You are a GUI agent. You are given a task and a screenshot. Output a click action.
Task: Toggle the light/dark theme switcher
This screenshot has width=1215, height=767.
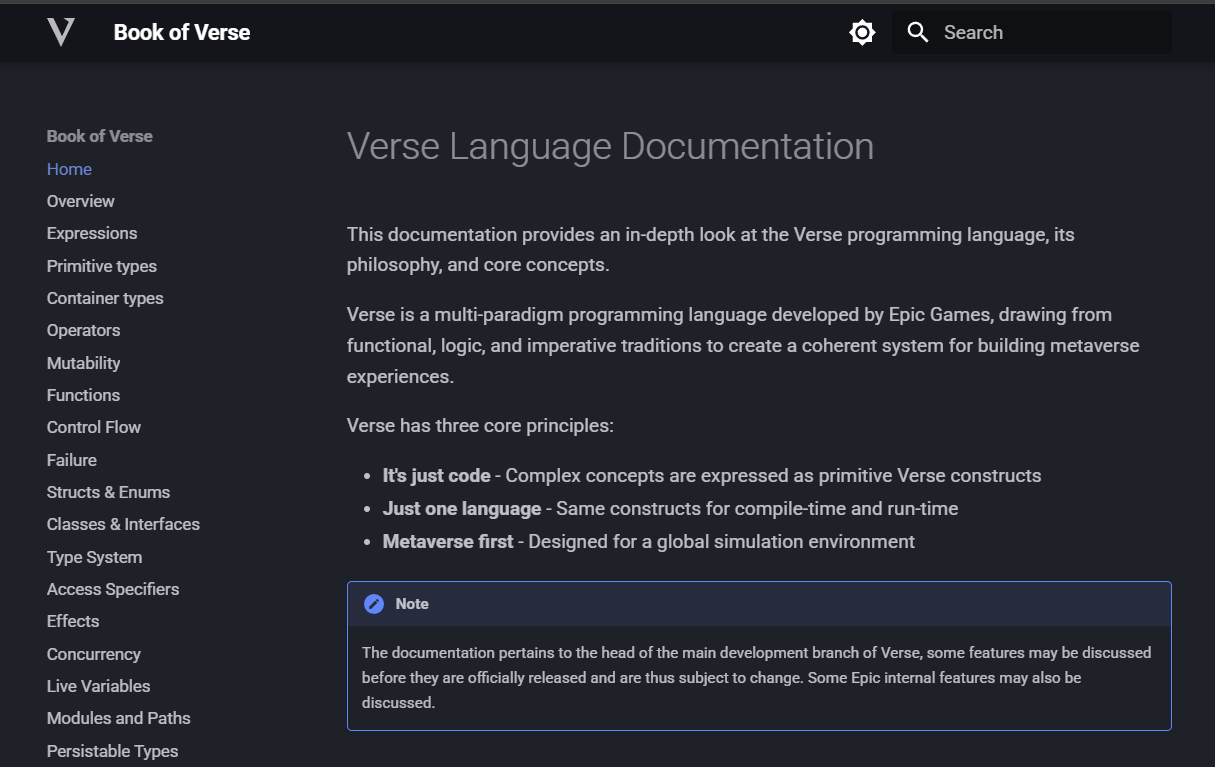(x=862, y=33)
